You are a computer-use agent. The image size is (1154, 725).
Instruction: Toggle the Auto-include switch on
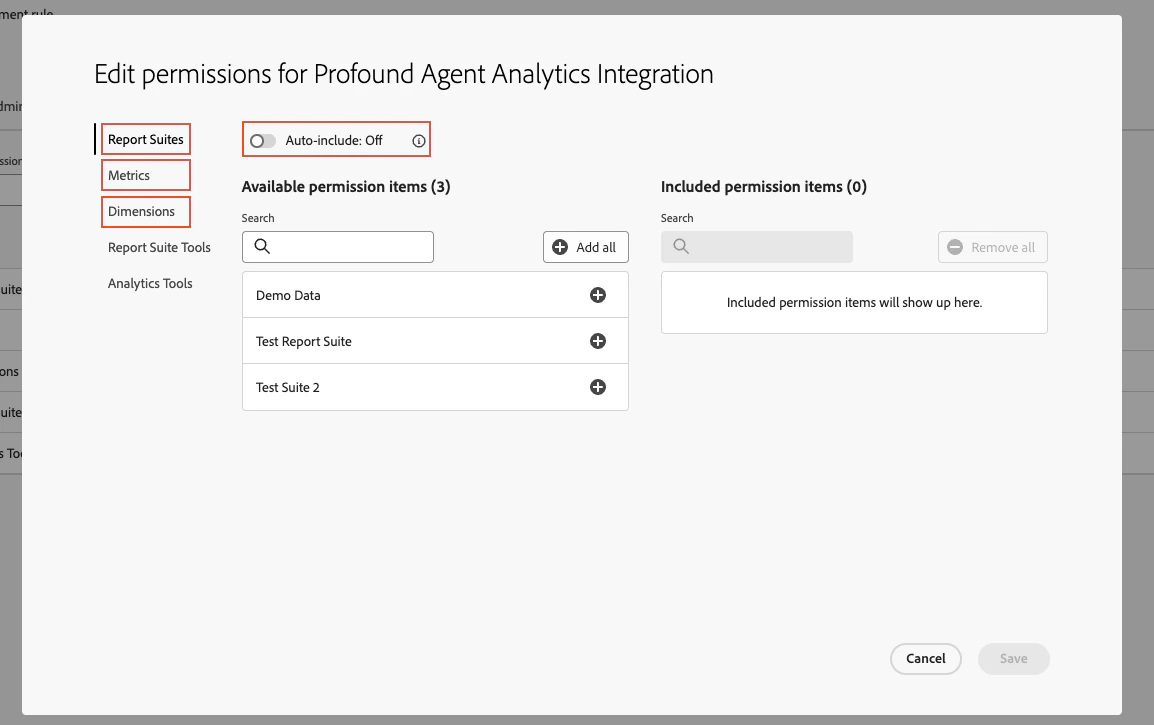coord(263,141)
